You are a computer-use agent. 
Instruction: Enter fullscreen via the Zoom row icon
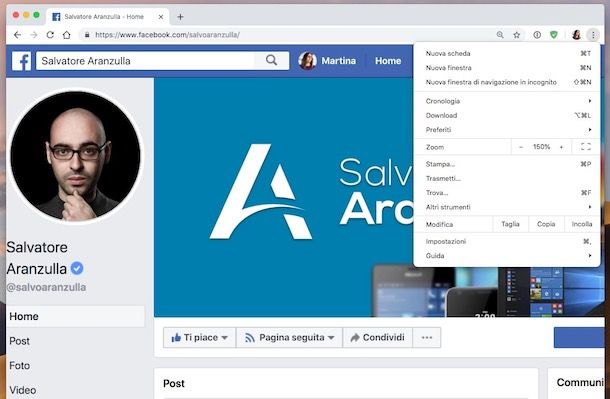pos(585,147)
